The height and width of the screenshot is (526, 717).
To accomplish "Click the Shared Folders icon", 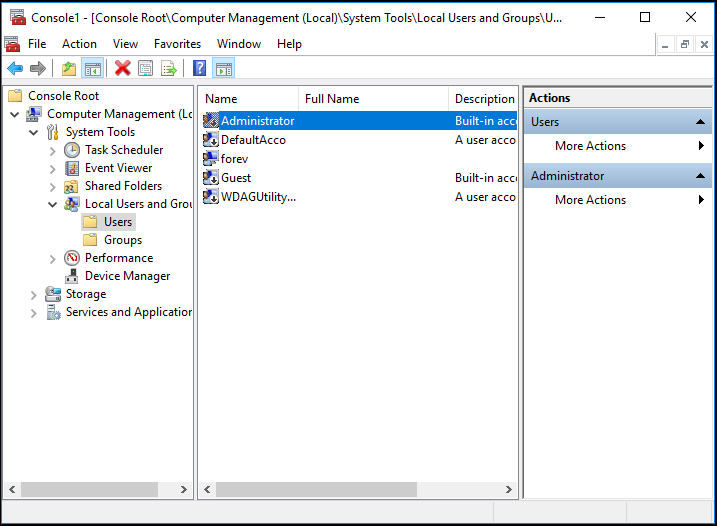I will click(71, 186).
